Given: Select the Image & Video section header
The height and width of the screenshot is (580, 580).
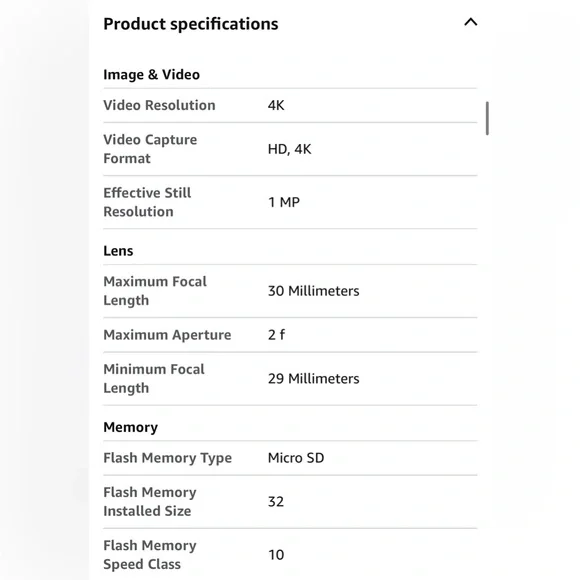Looking at the screenshot, I should click(x=151, y=75).
